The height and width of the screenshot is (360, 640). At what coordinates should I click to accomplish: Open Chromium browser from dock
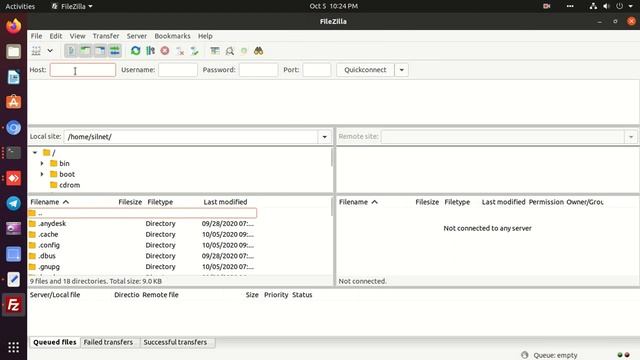click(13, 127)
